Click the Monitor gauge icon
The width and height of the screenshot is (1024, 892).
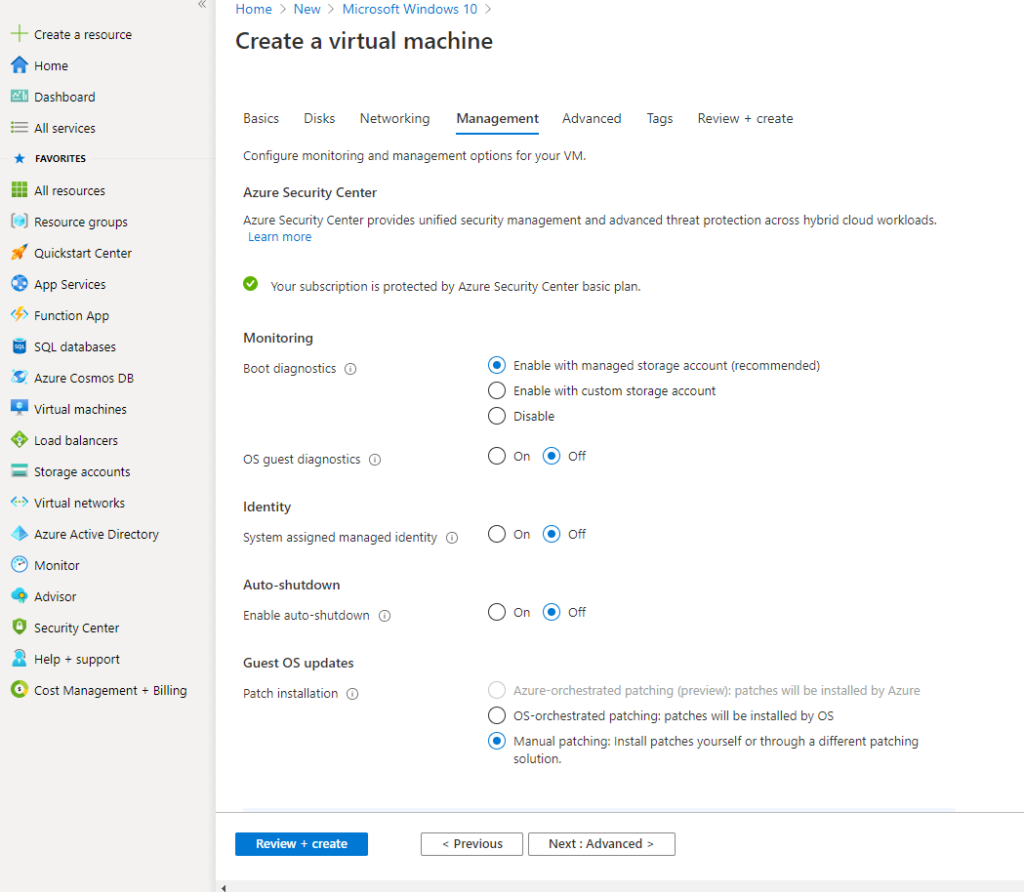coord(20,564)
